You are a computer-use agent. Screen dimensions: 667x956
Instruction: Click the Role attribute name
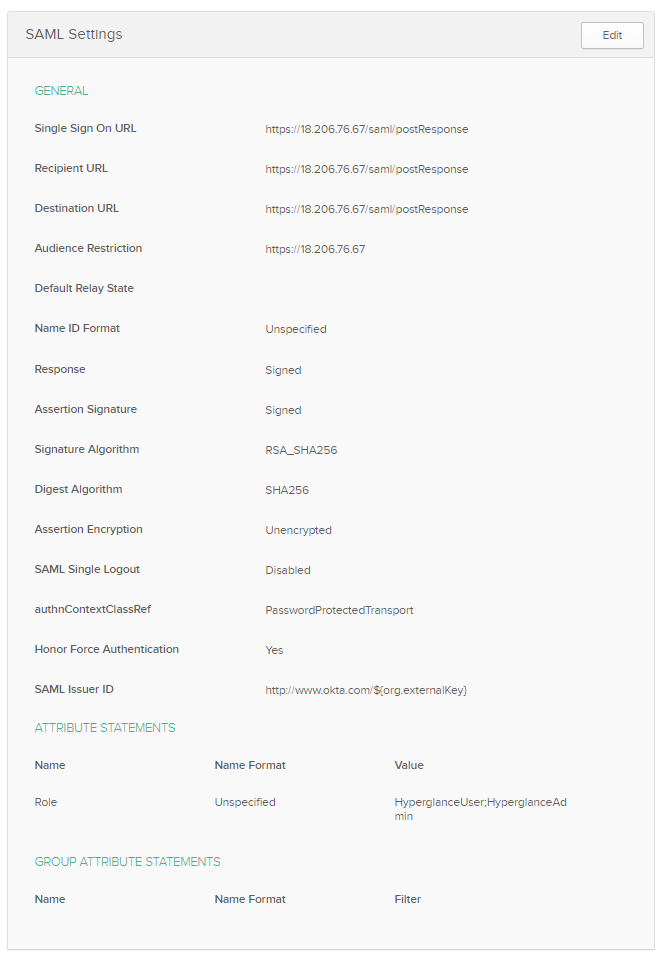[x=46, y=802]
